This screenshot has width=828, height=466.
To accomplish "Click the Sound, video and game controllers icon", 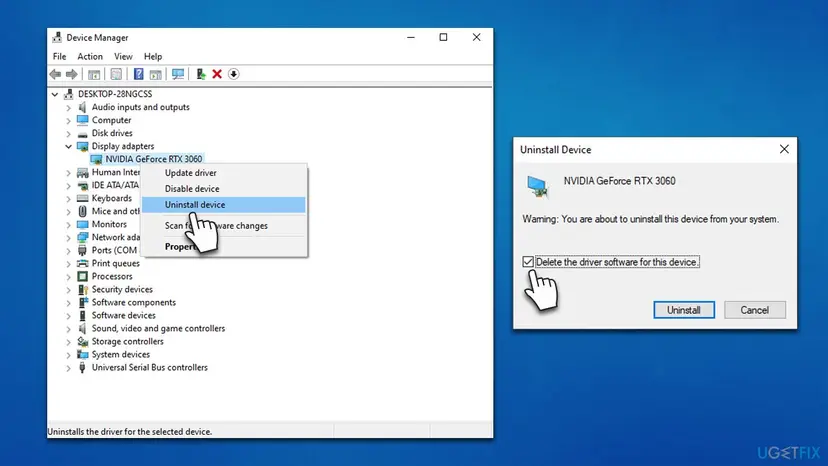I will click(82, 329).
